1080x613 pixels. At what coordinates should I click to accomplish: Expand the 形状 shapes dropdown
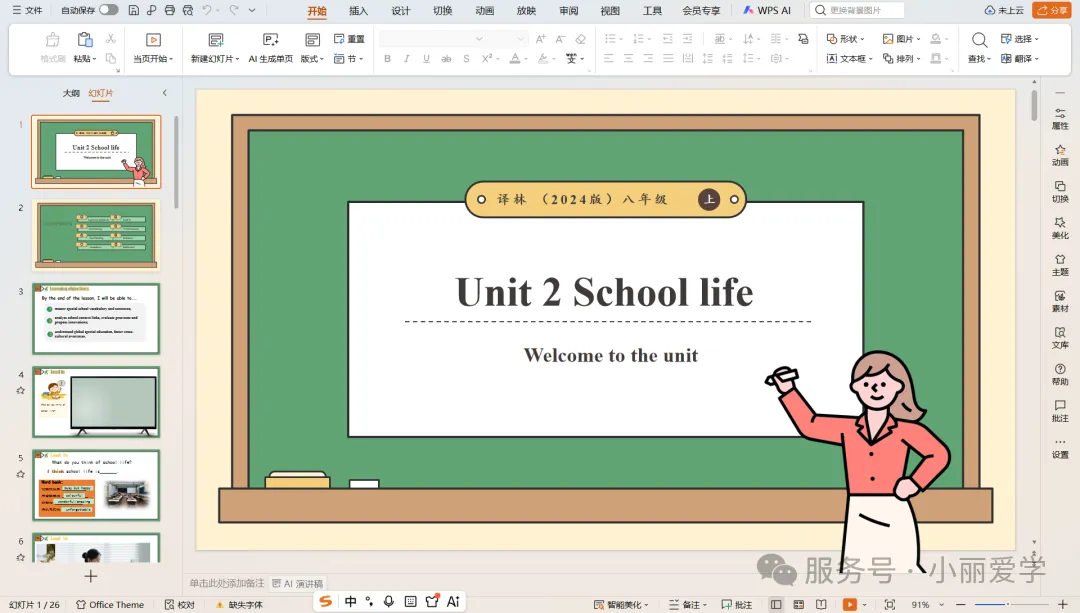click(x=846, y=39)
